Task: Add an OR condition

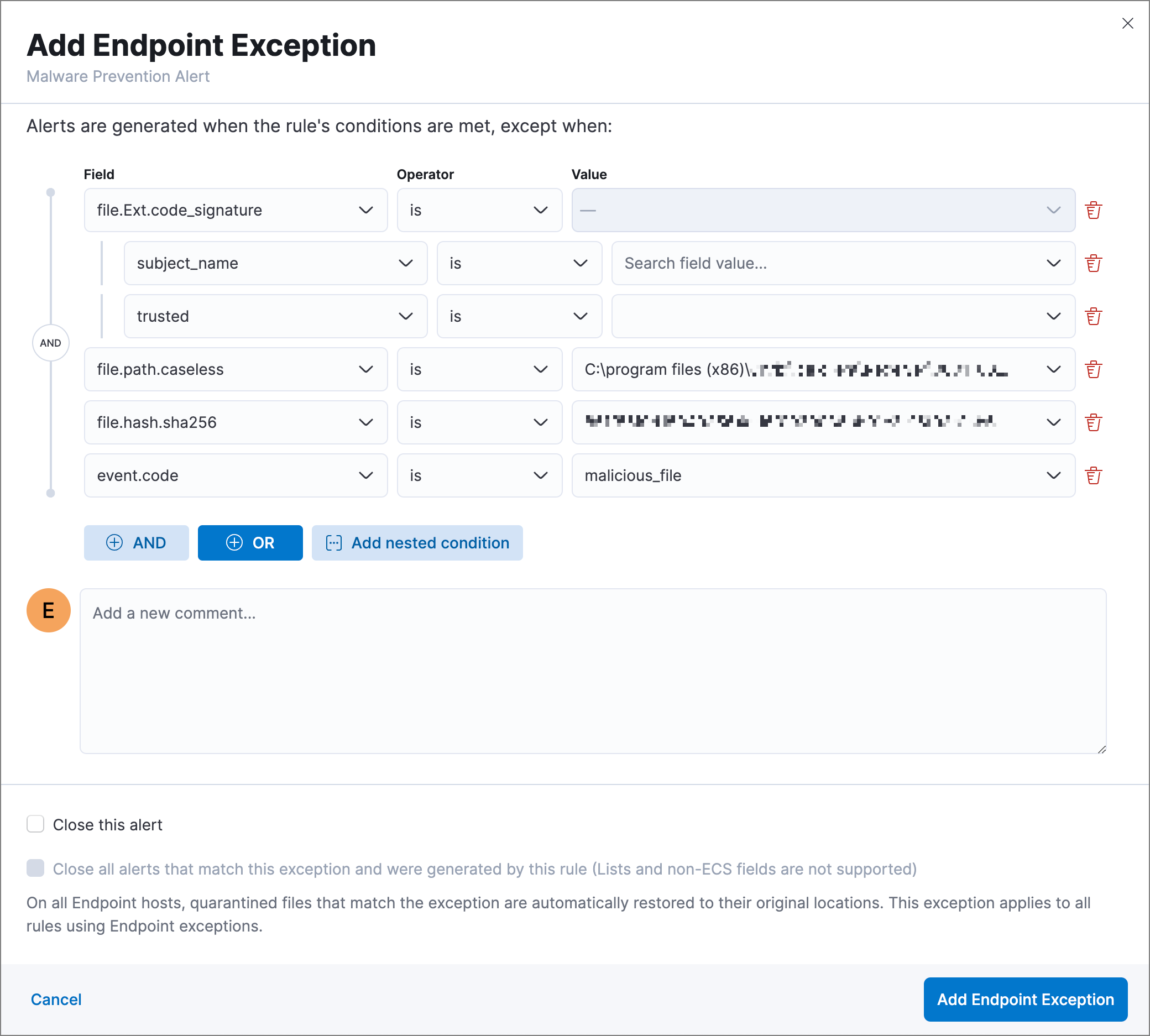Action: (x=250, y=542)
